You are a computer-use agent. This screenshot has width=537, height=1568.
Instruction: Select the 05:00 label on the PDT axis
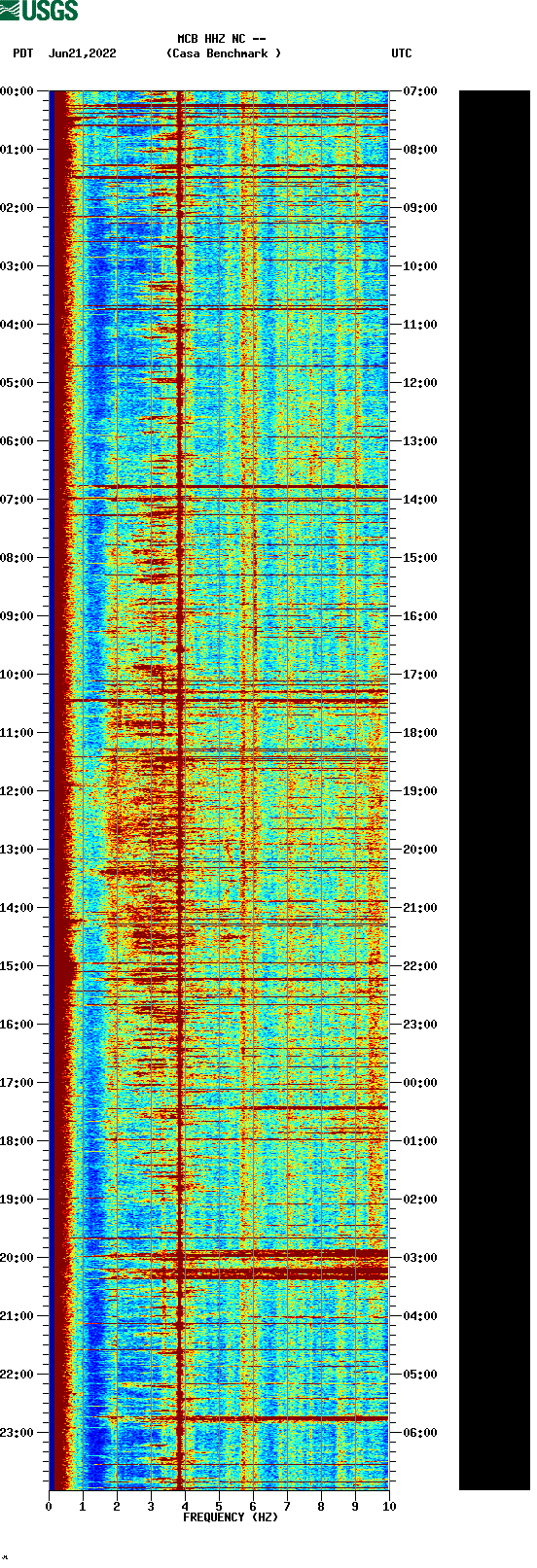[x=17, y=383]
